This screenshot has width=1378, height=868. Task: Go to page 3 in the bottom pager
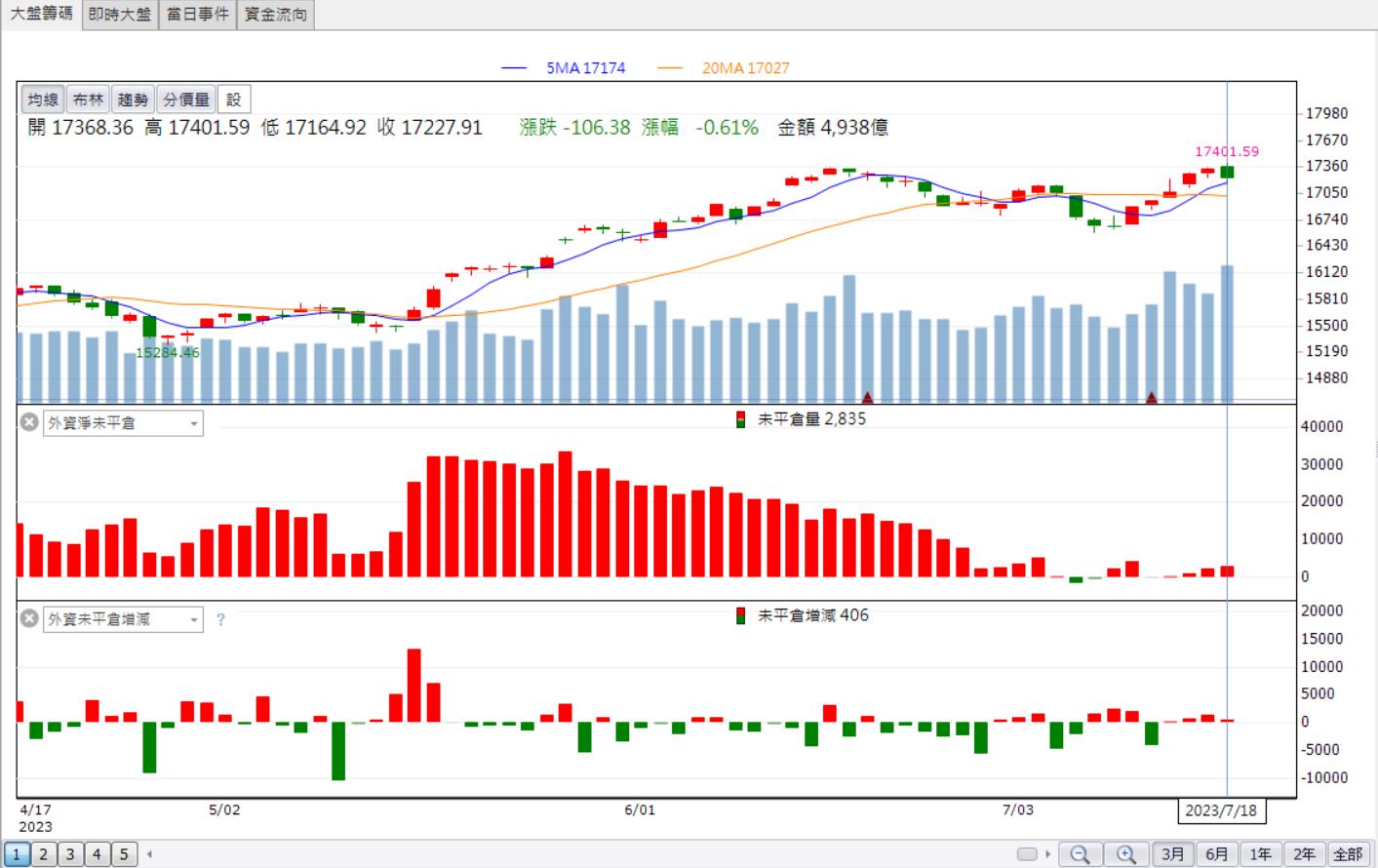coord(70,854)
